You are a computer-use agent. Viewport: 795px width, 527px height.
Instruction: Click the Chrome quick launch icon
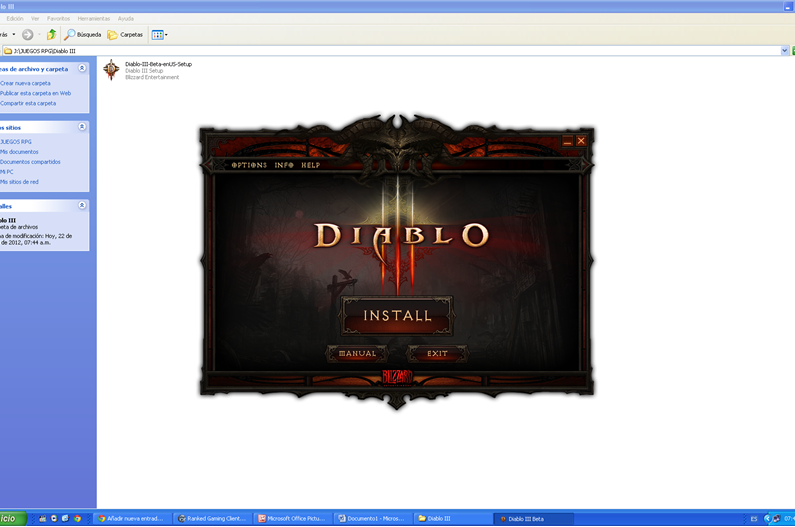click(x=77, y=518)
